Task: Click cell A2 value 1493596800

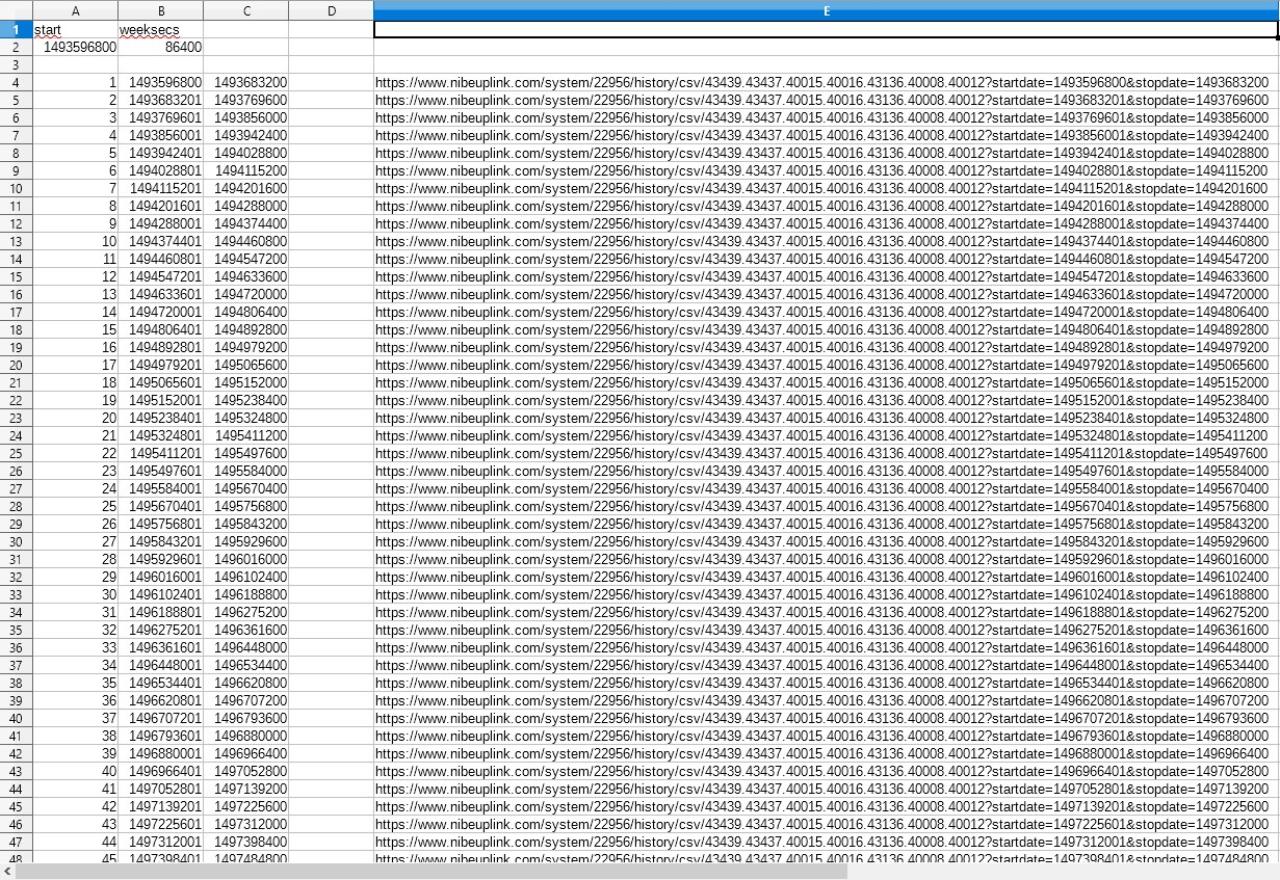Action: [x=75, y=47]
